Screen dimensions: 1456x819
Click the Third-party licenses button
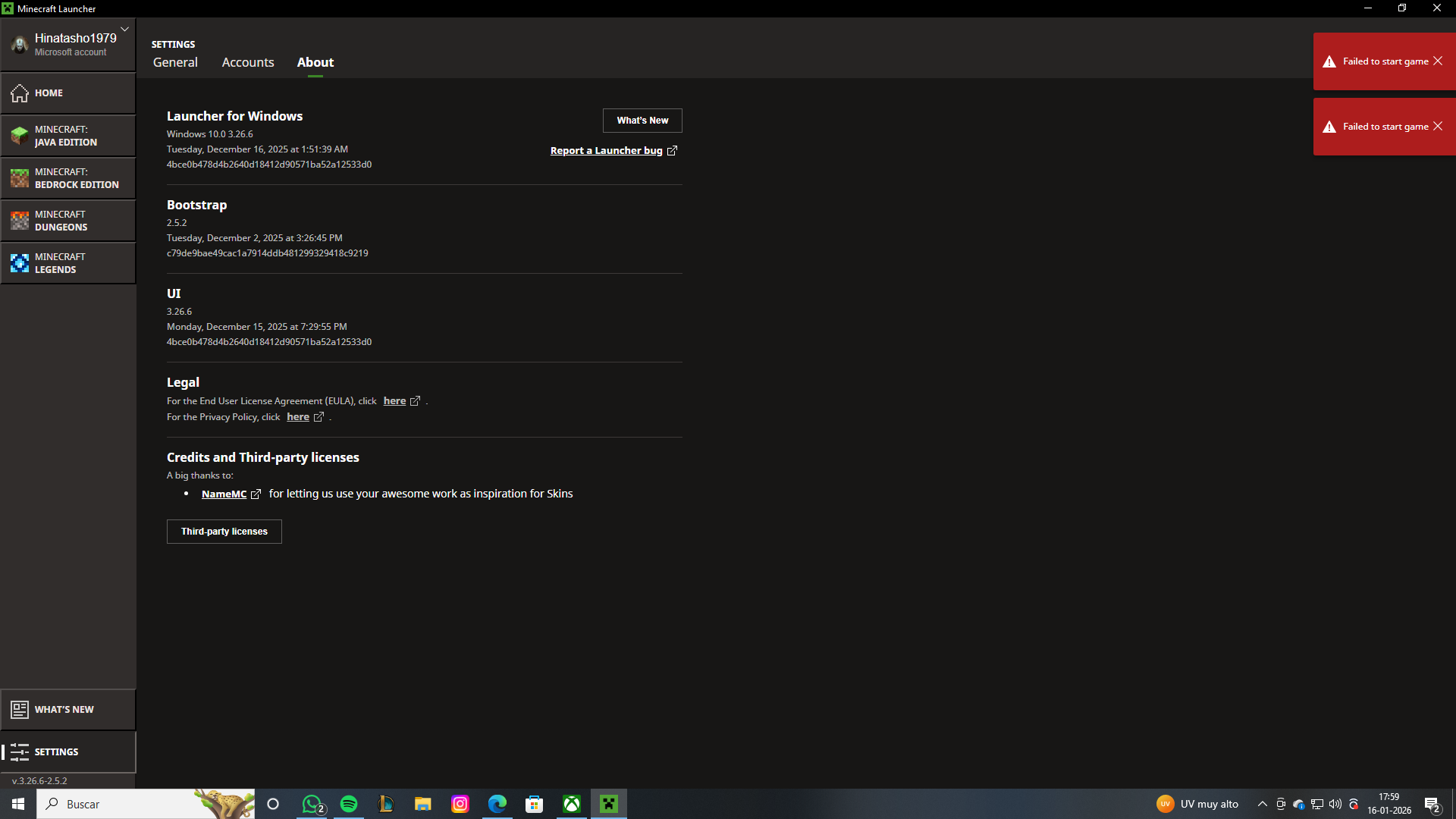224,532
